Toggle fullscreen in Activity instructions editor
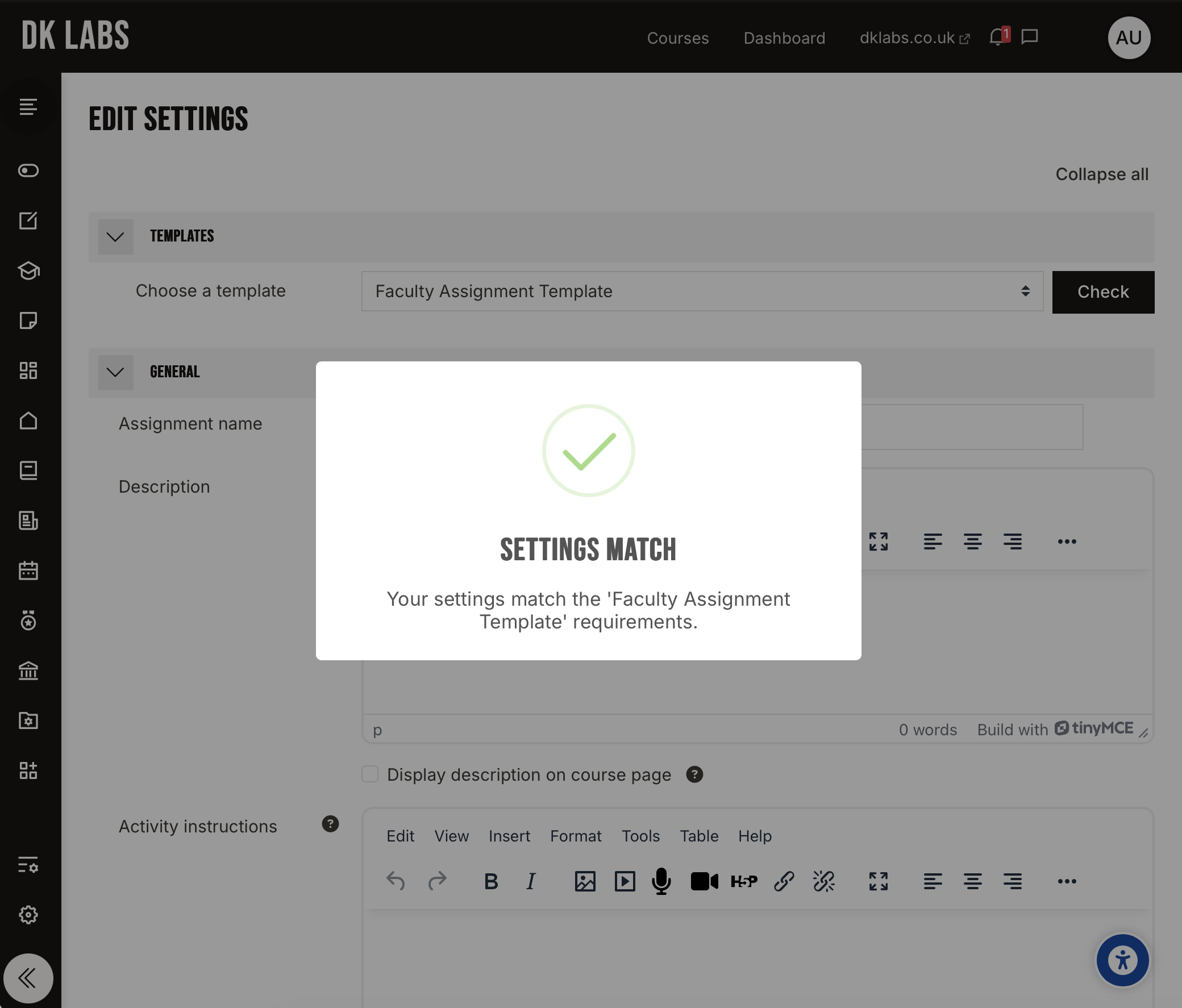The width and height of the screenshot is (1182, 1008). click(879, 881)
